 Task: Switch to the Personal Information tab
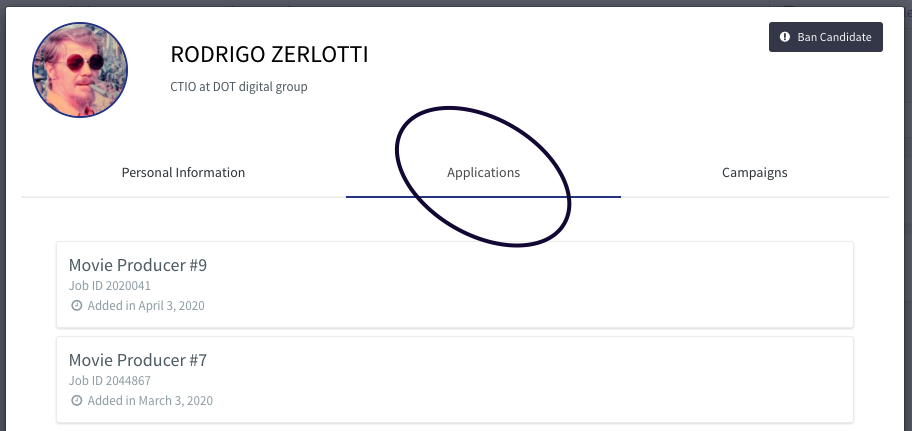click(x=183, y=173)
